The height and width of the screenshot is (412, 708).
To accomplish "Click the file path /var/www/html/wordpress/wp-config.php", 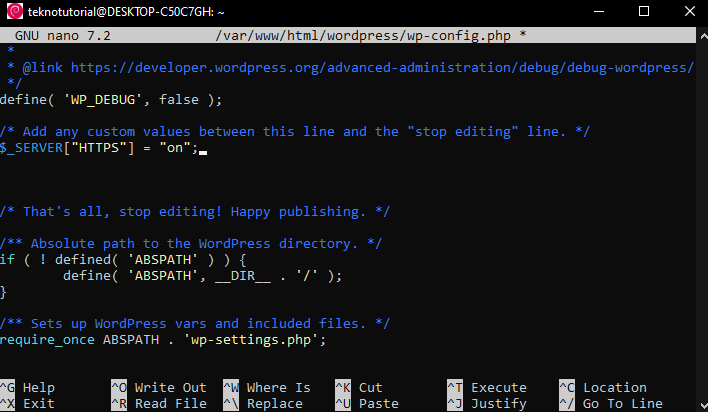I will (363, 35).
